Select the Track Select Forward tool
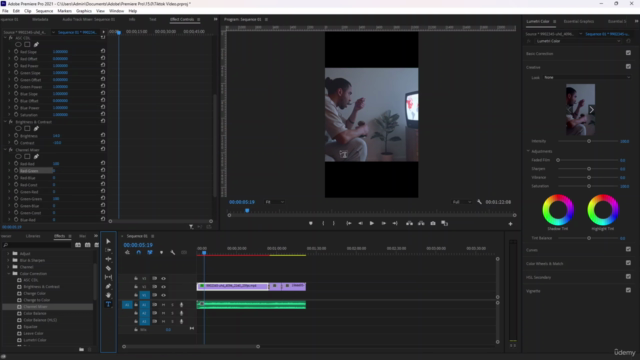640x360 pixels. click(108, 250)
